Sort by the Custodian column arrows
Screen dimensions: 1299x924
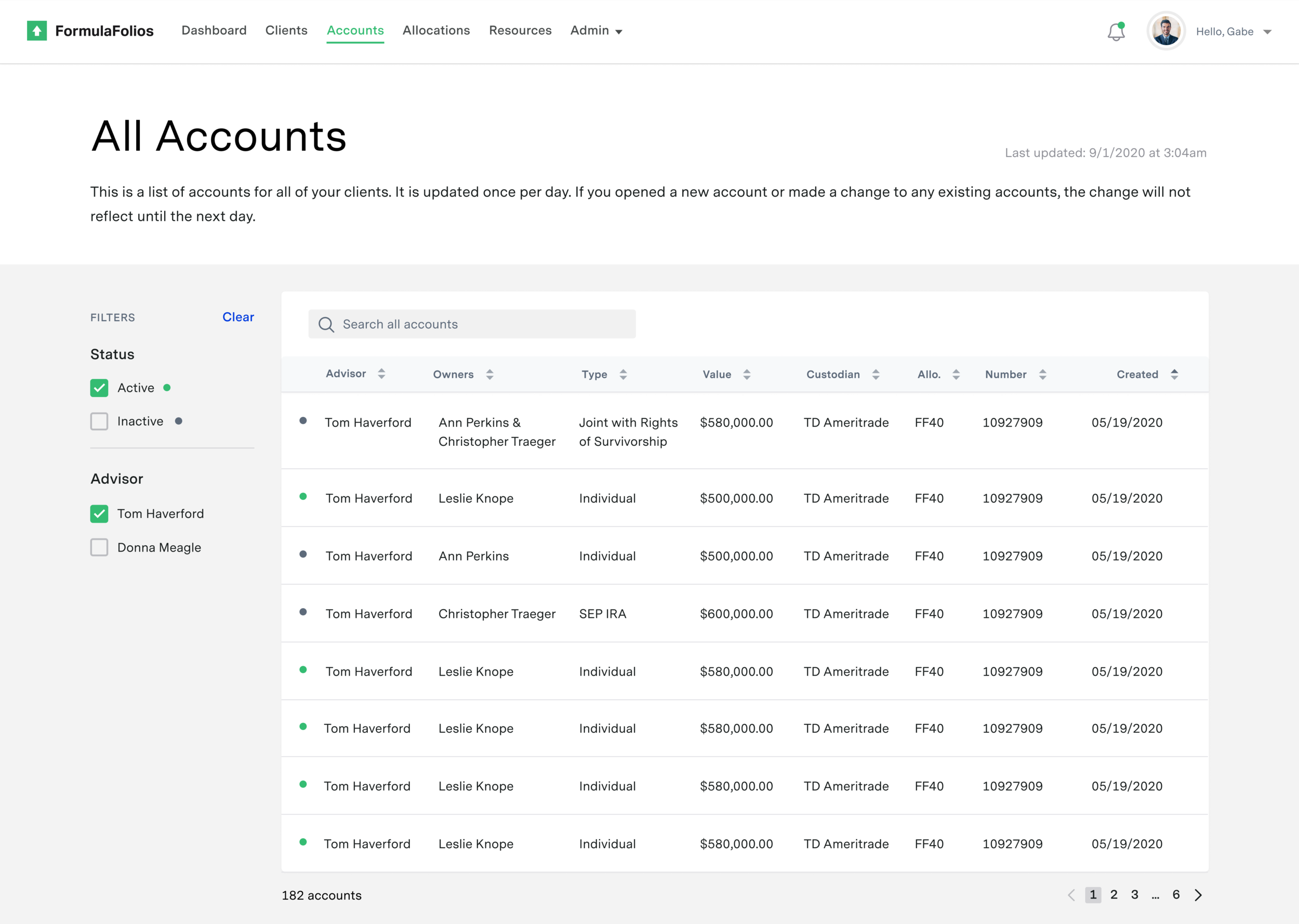876,374
